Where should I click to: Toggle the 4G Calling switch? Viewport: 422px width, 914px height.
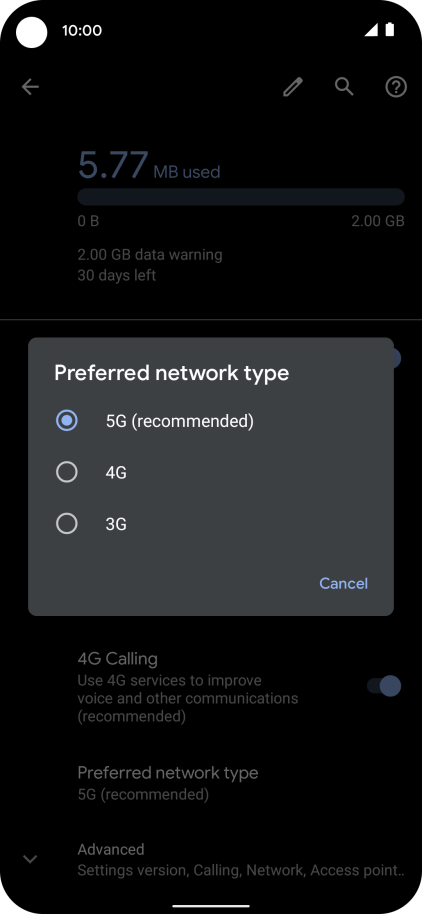point(384,686)
